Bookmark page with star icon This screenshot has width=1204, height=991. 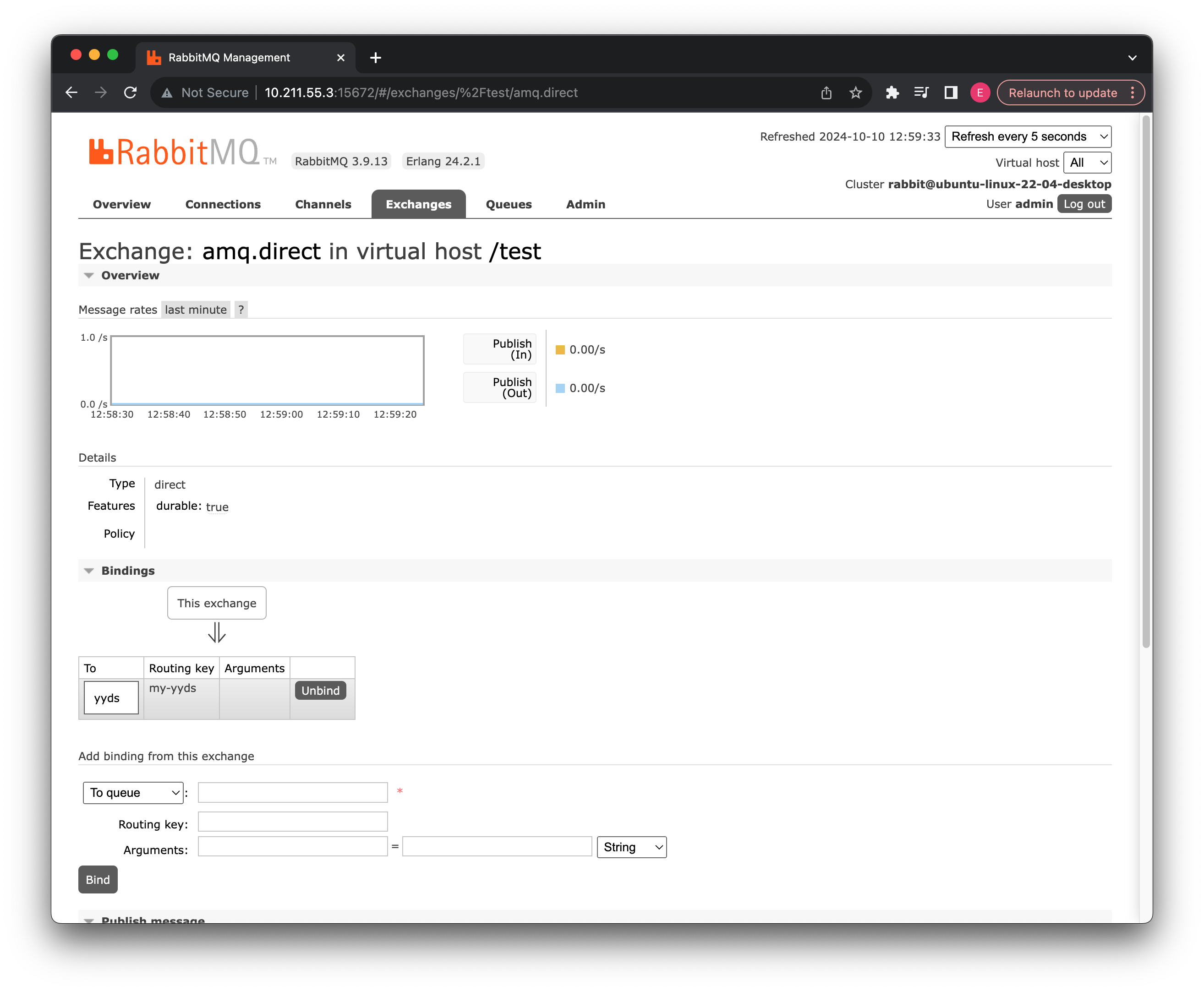click(x=855, y=93)
